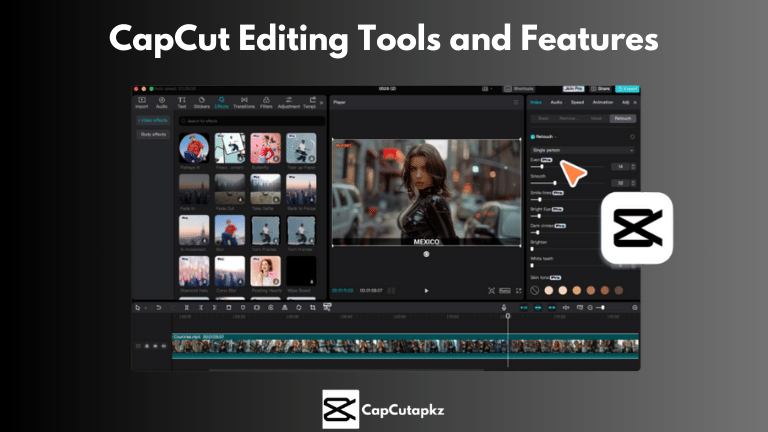This screenshot has height=432, width=768.
Task: Open the Transitions panel
Action: coord(244,102)
